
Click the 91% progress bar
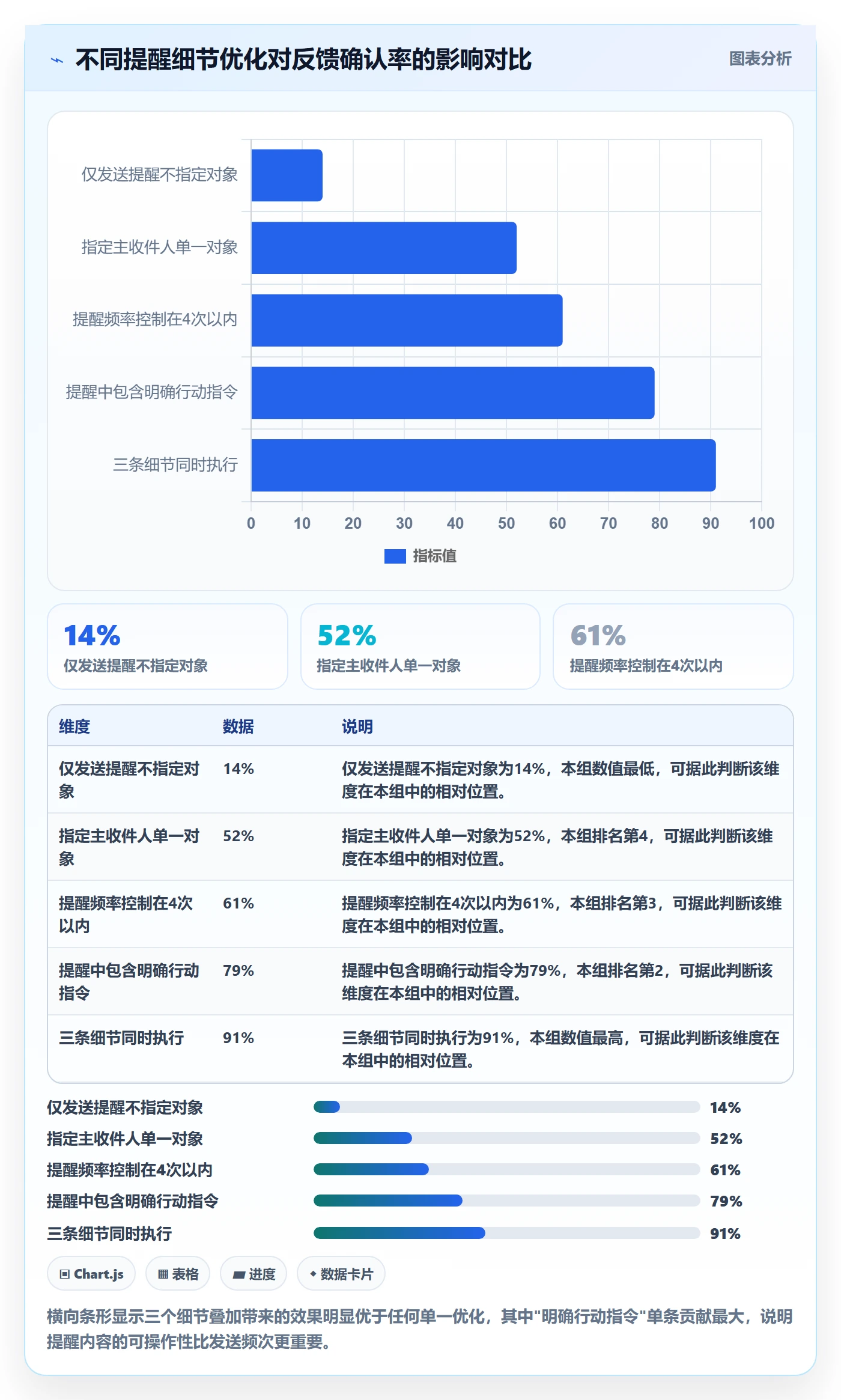tap(506, 1233)
